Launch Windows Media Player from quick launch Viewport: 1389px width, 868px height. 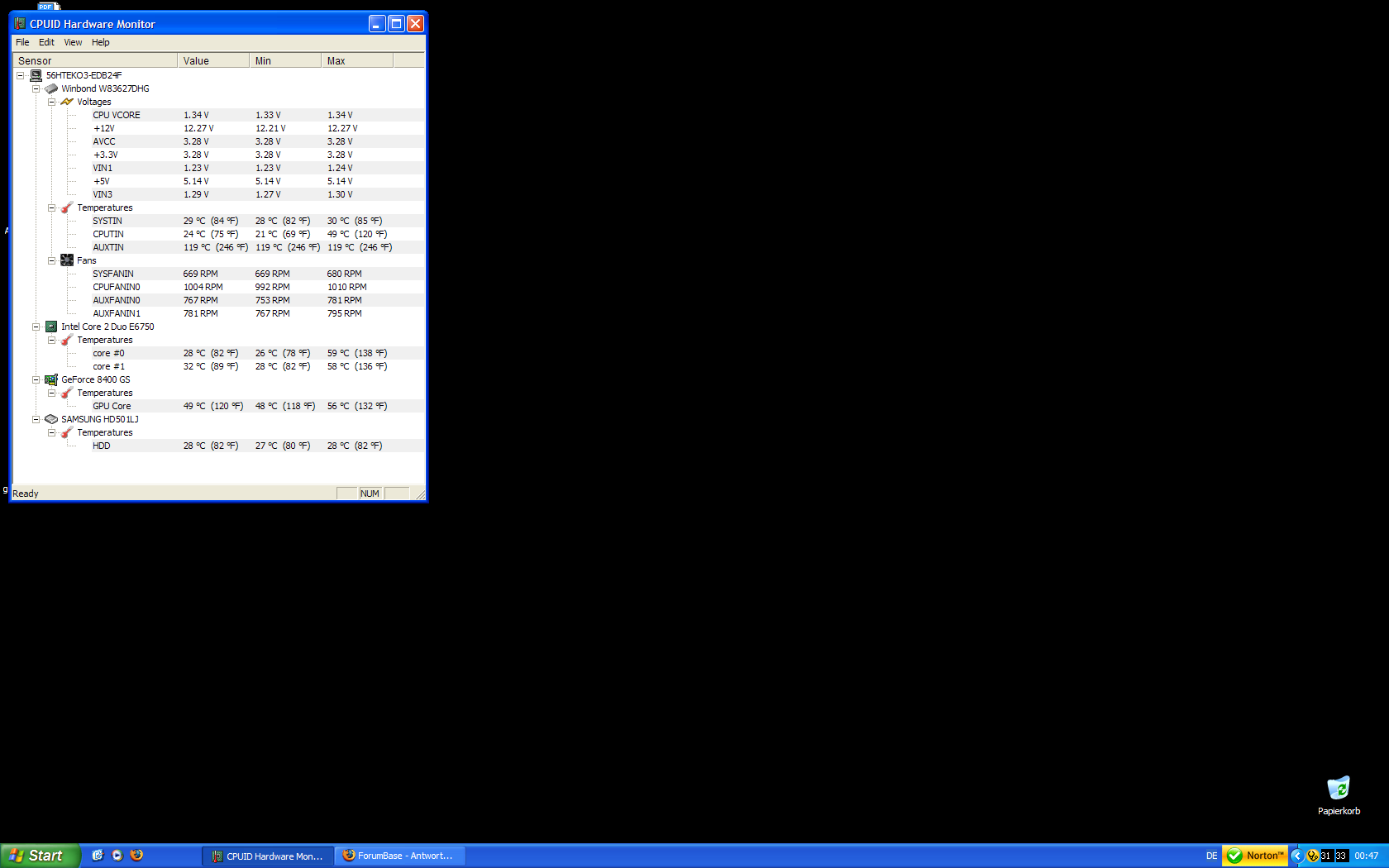[x=117, y=856]
